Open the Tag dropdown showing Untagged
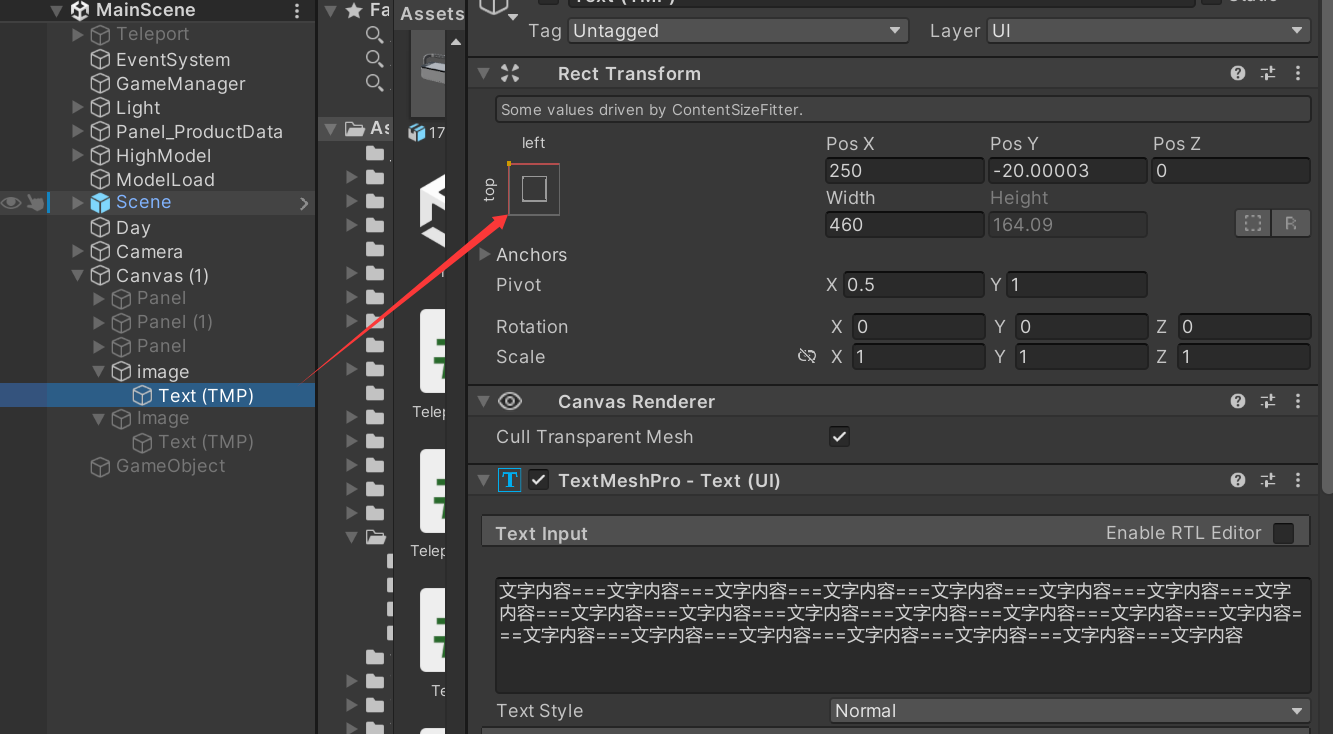 pyautogui.click(x=739, y=31)
